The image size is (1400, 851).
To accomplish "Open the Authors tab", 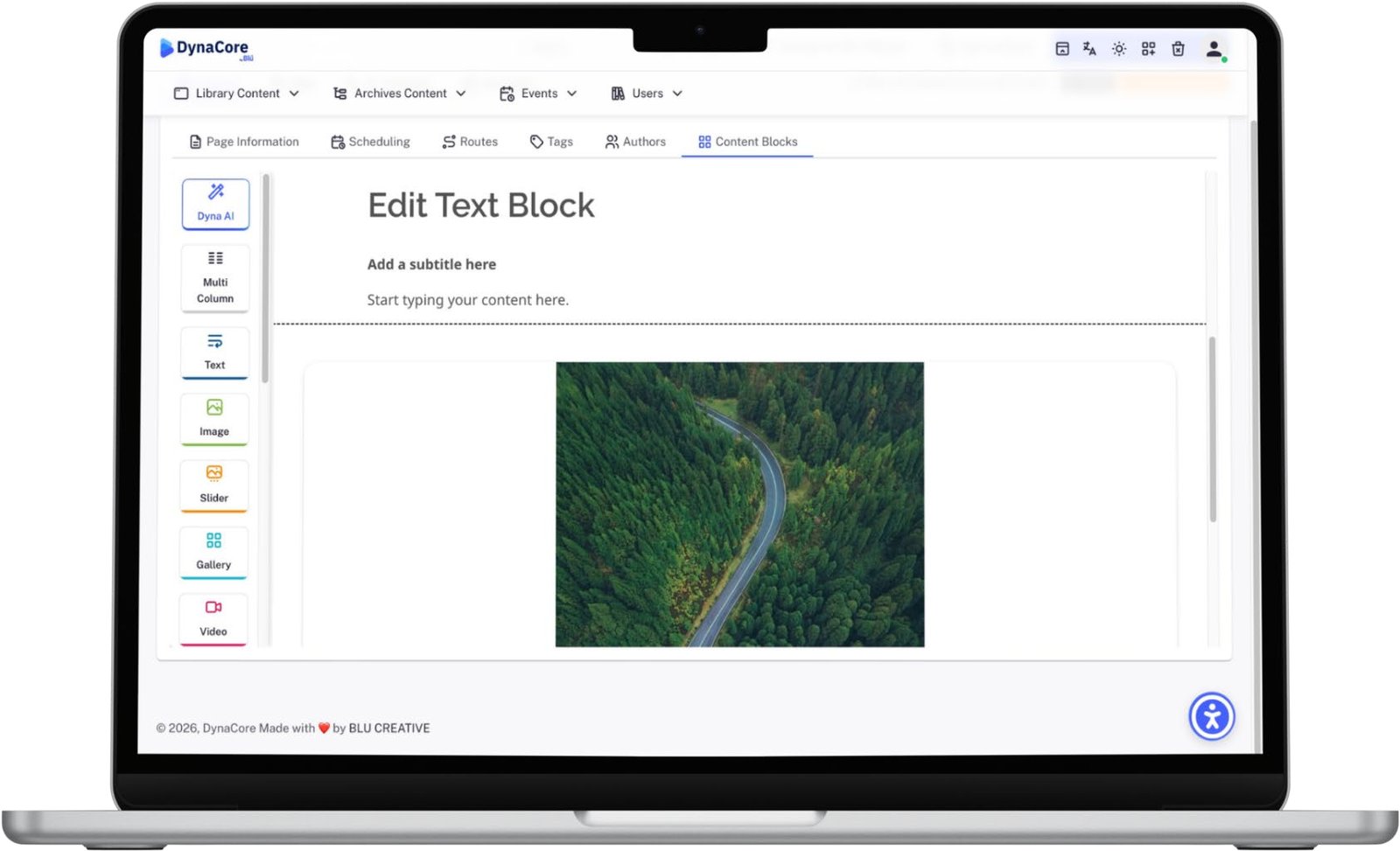I will [635, 142].
